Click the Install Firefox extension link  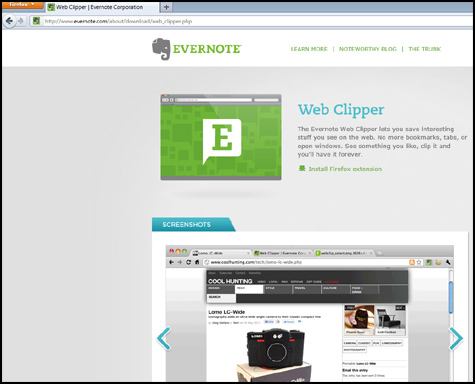tap(345, 169)
